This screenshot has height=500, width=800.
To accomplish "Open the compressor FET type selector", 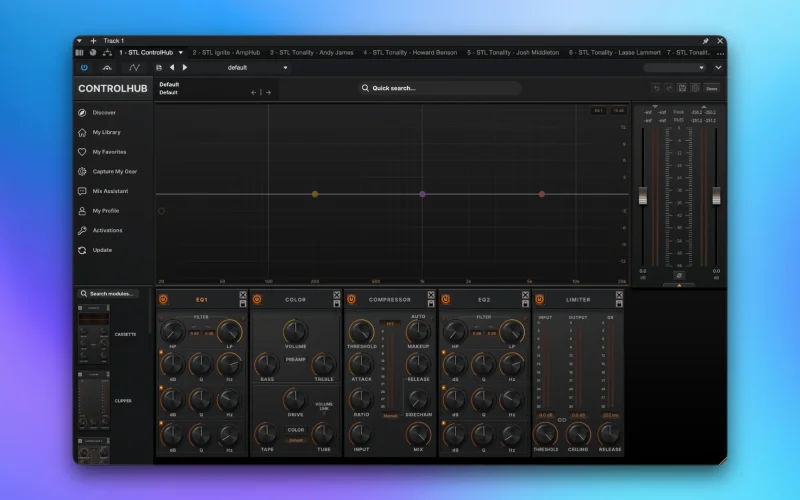I will [390, 324].
